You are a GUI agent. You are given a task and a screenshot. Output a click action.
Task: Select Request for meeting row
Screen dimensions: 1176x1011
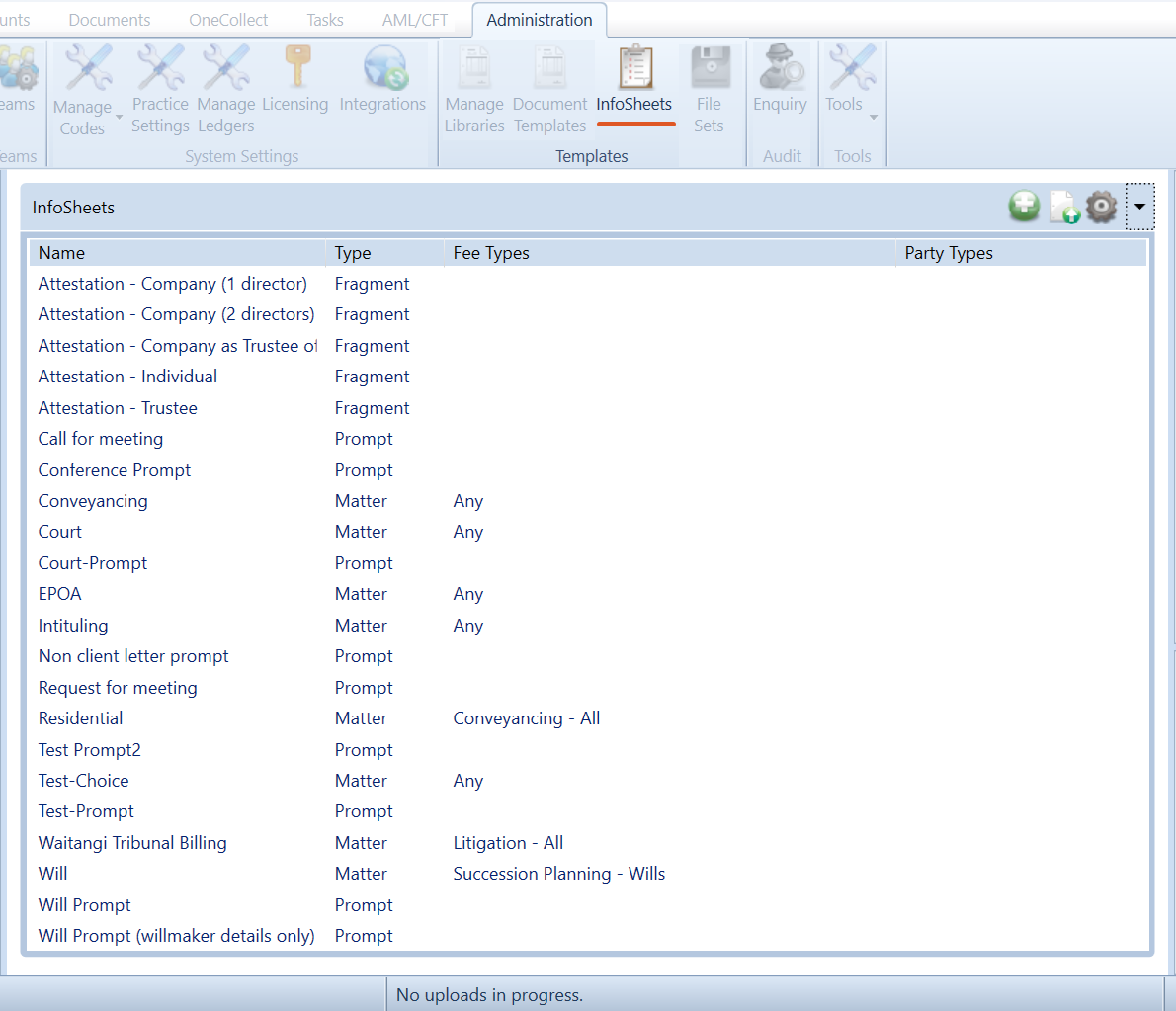[x=588, y=688]
